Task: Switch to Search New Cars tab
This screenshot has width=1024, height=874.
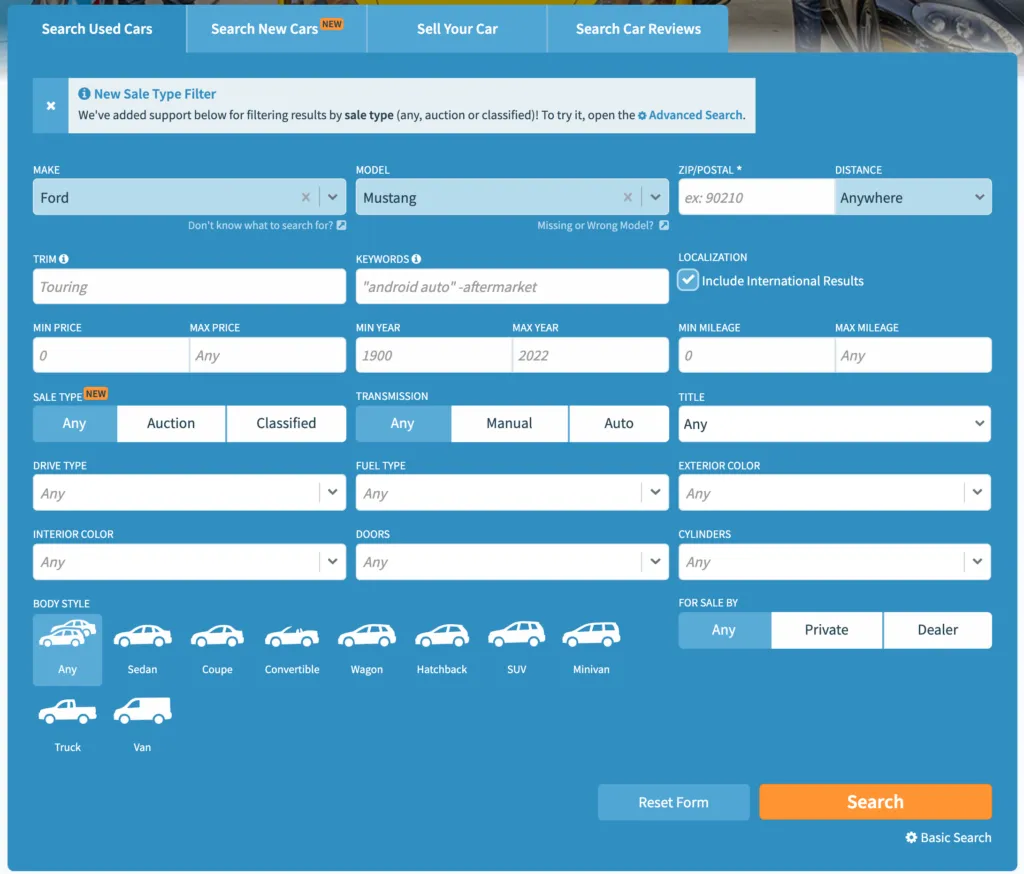Action: (275, 29)
